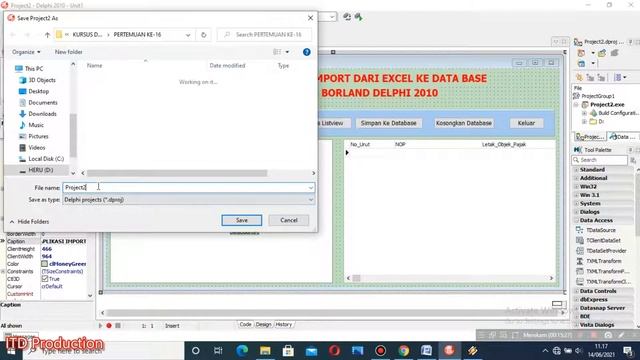Select Pictures in navigation pane
This screenshot has width=640, height=360.
click(38, 136)
